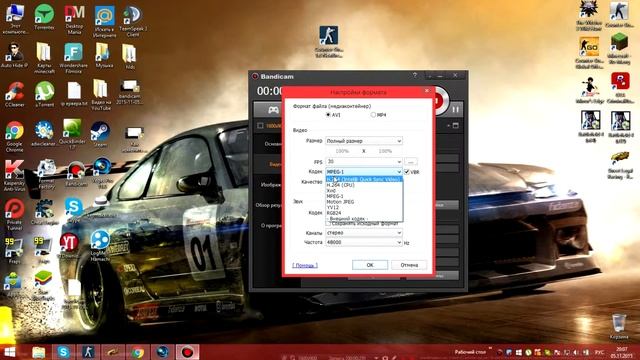The height and width of the screenshot is (360, 640).
Task: Open Chrome from the taskbar
Action: coord(138,352)
